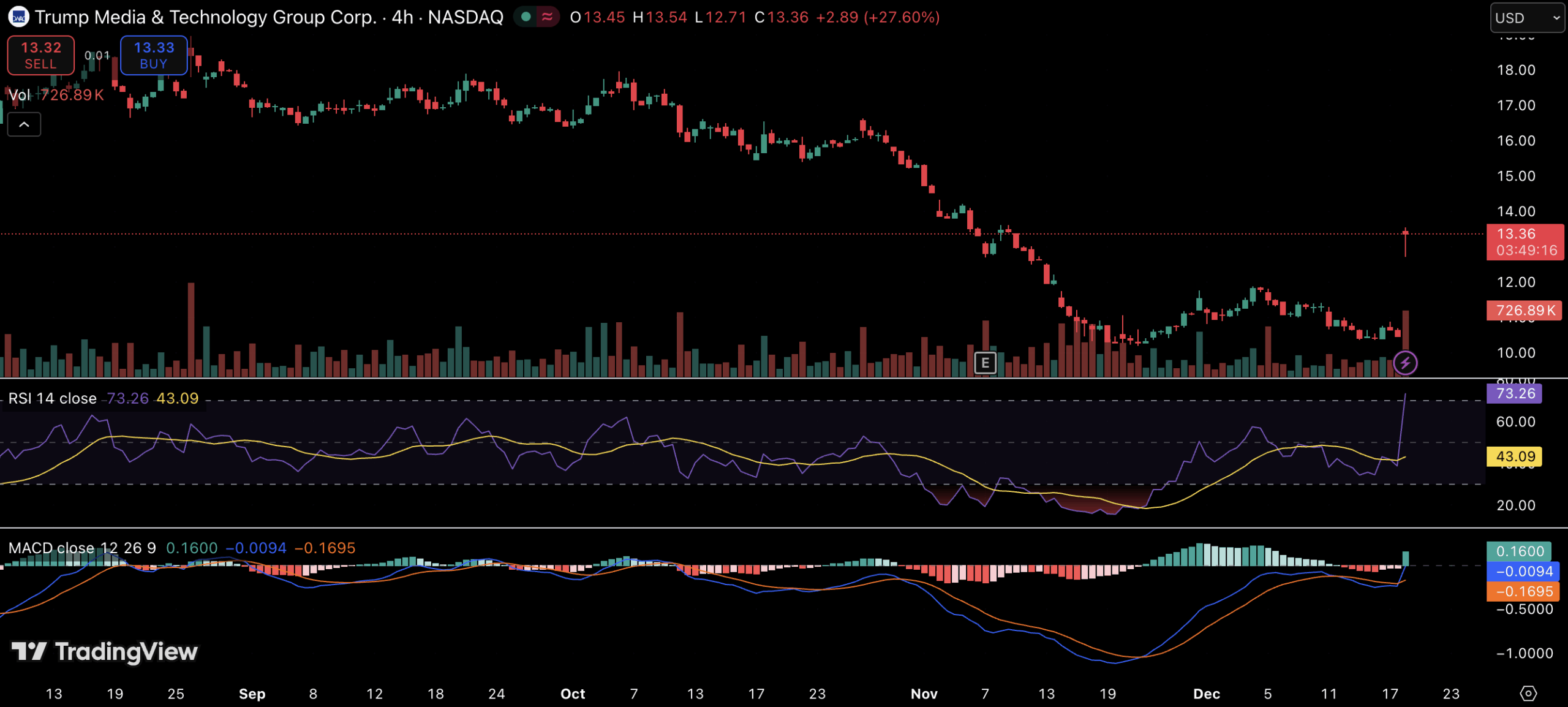Open the USD currency dropdown
1568x707 pixels.
[x=1526, y=18]
